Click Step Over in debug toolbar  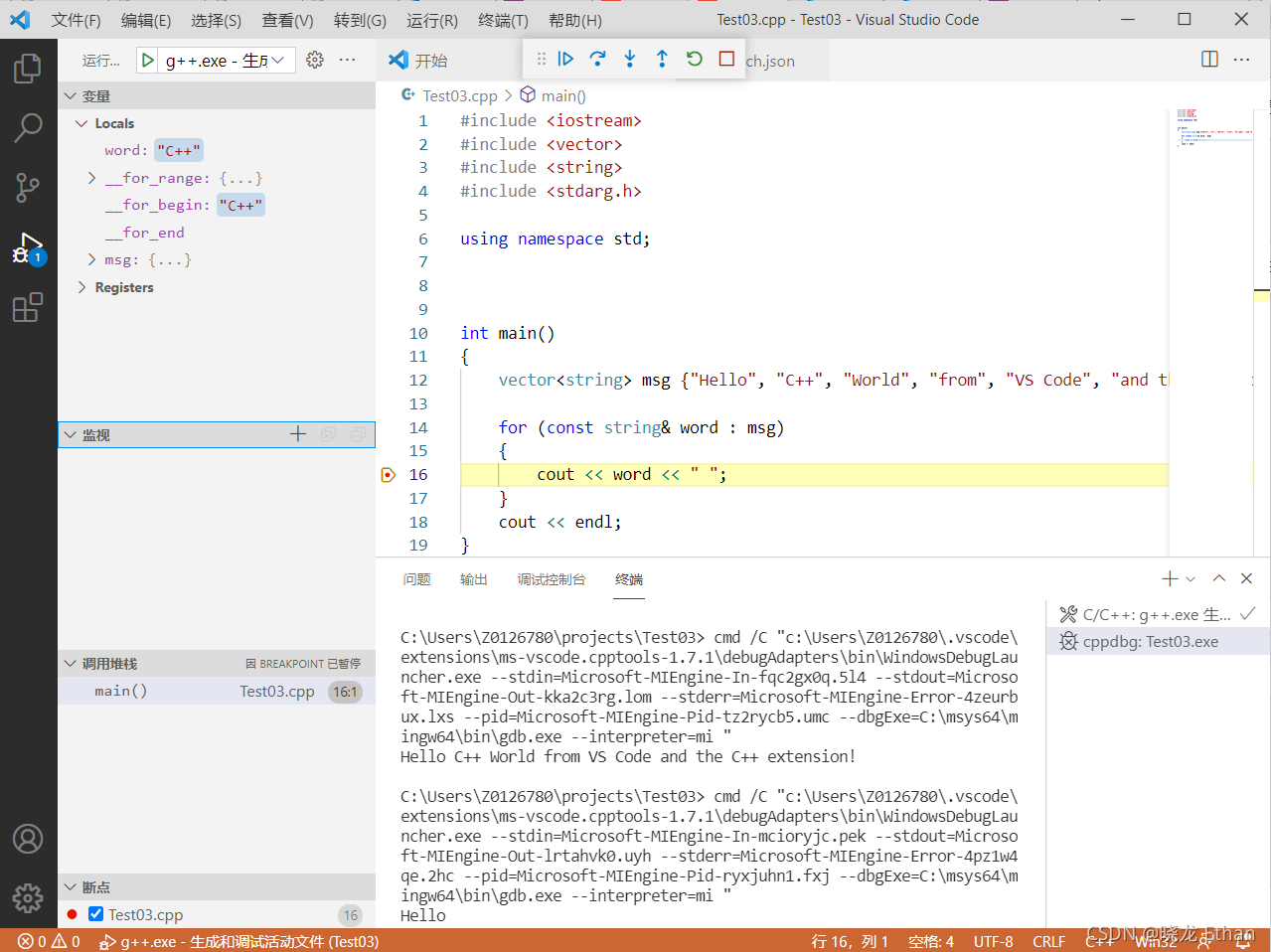[597, 59]
